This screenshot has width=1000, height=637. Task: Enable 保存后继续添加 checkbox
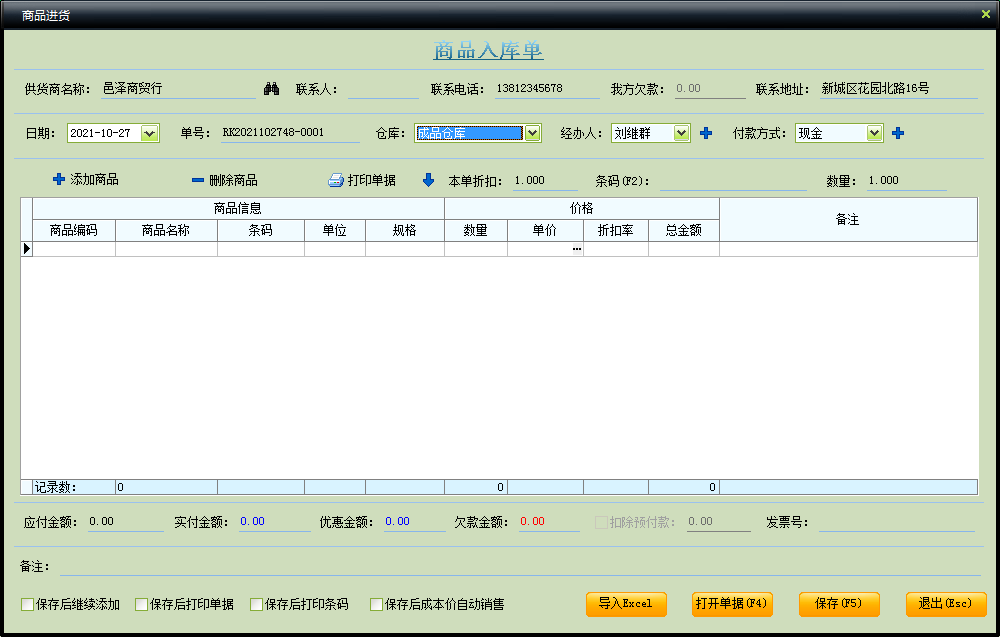[27, 604]
